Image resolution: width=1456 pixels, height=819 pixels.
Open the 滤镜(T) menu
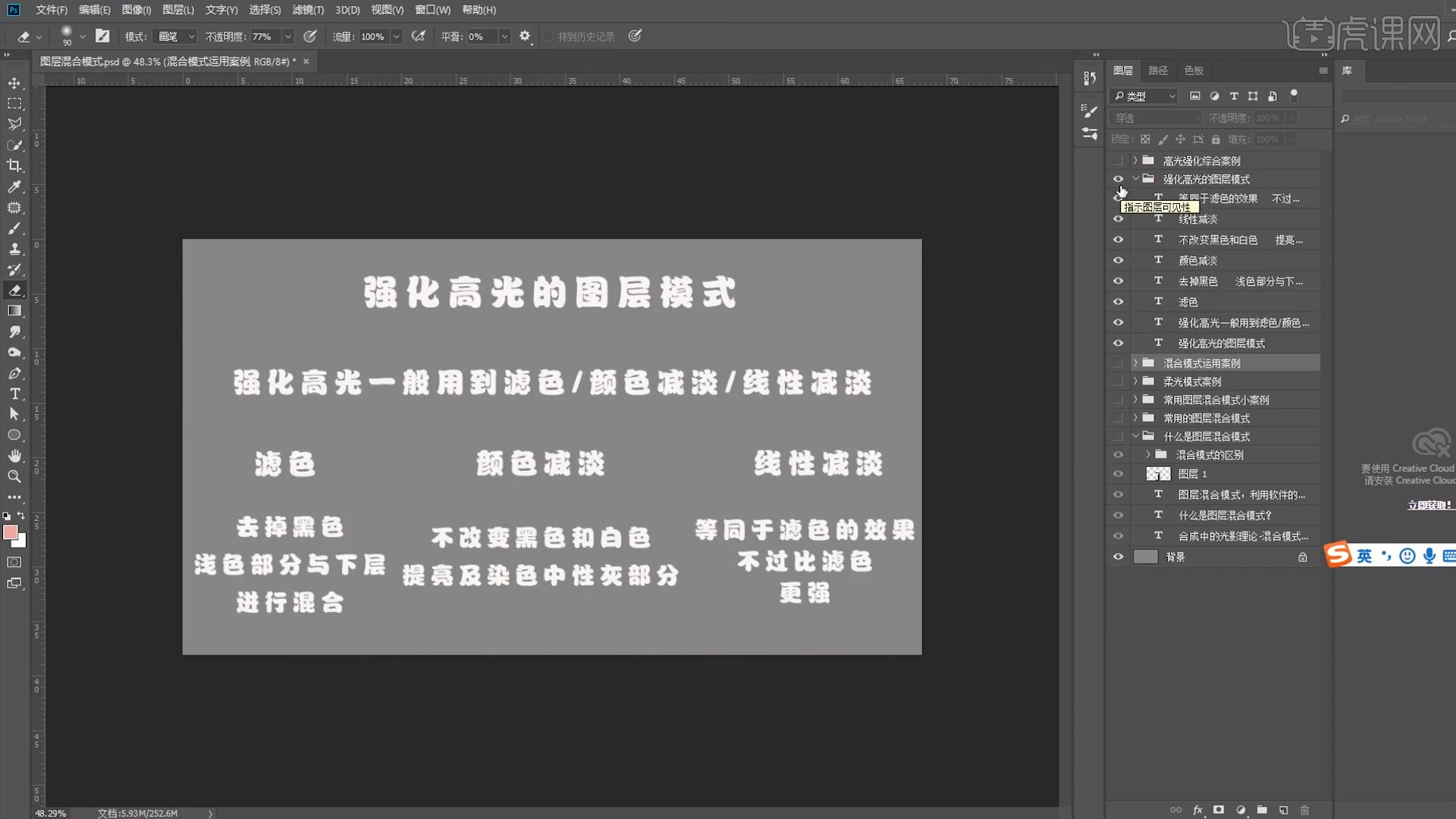(x=308, y=10)
